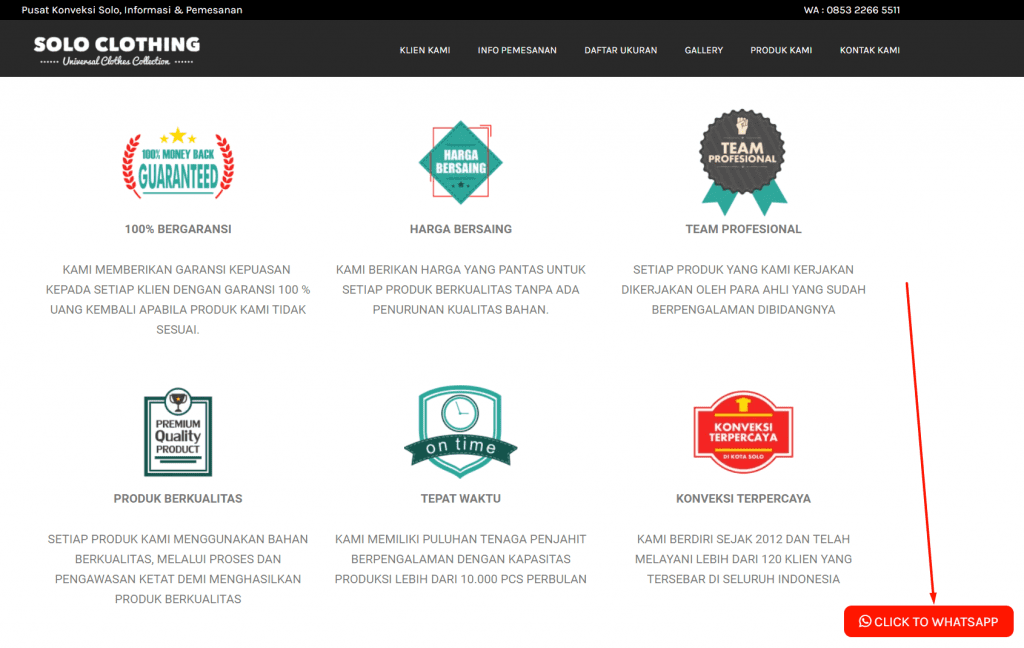
Task: Open the Gallery menu link
Action: pyautogui.click(x=704, y=50)
